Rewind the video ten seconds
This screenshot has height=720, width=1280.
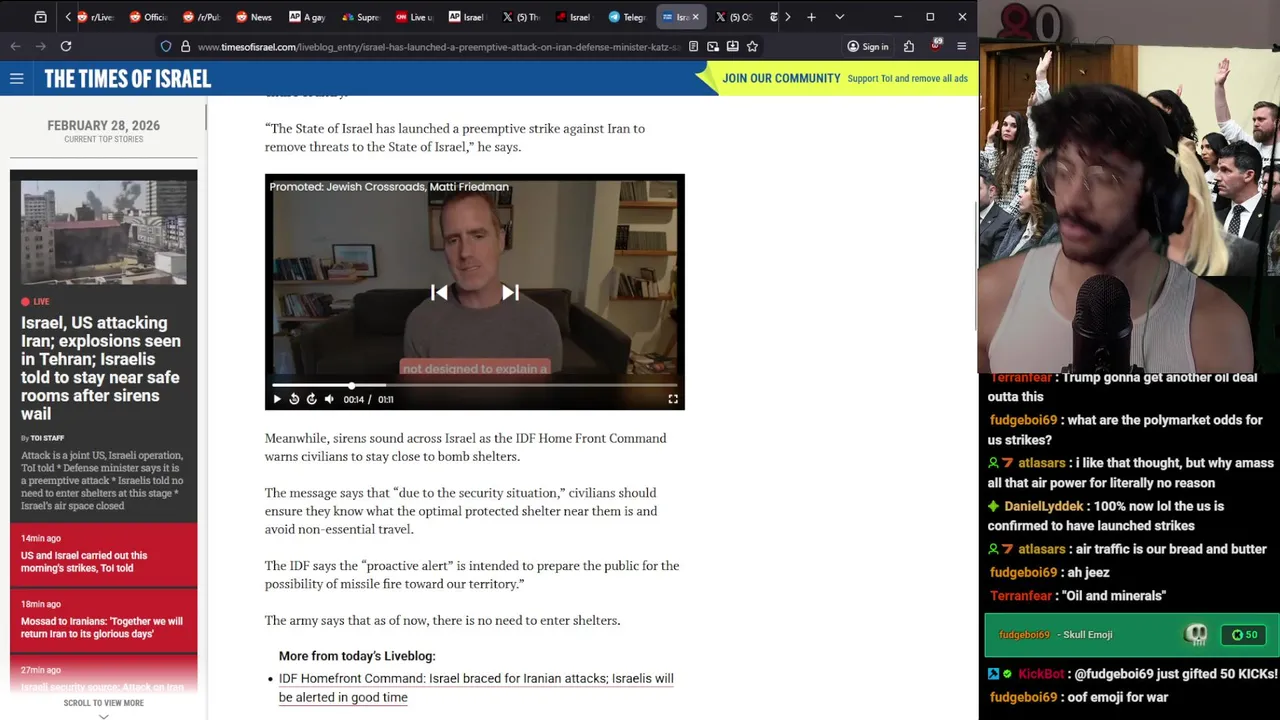(x=294, y=399)
